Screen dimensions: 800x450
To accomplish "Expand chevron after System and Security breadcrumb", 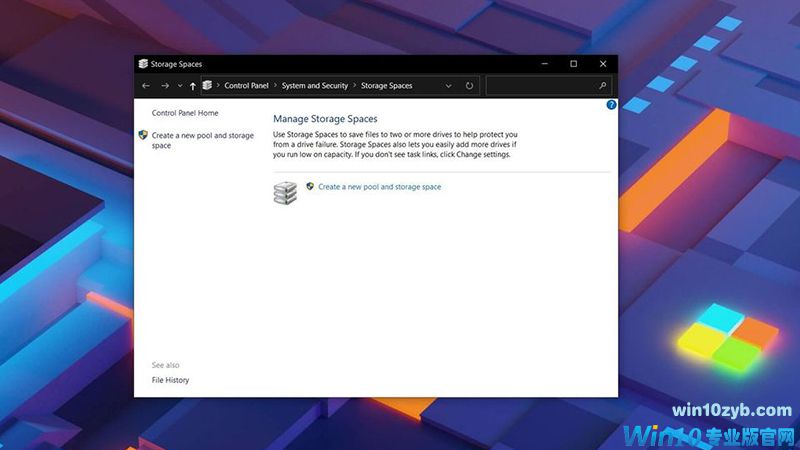I will pyautogui.click(x=354, y=86).
